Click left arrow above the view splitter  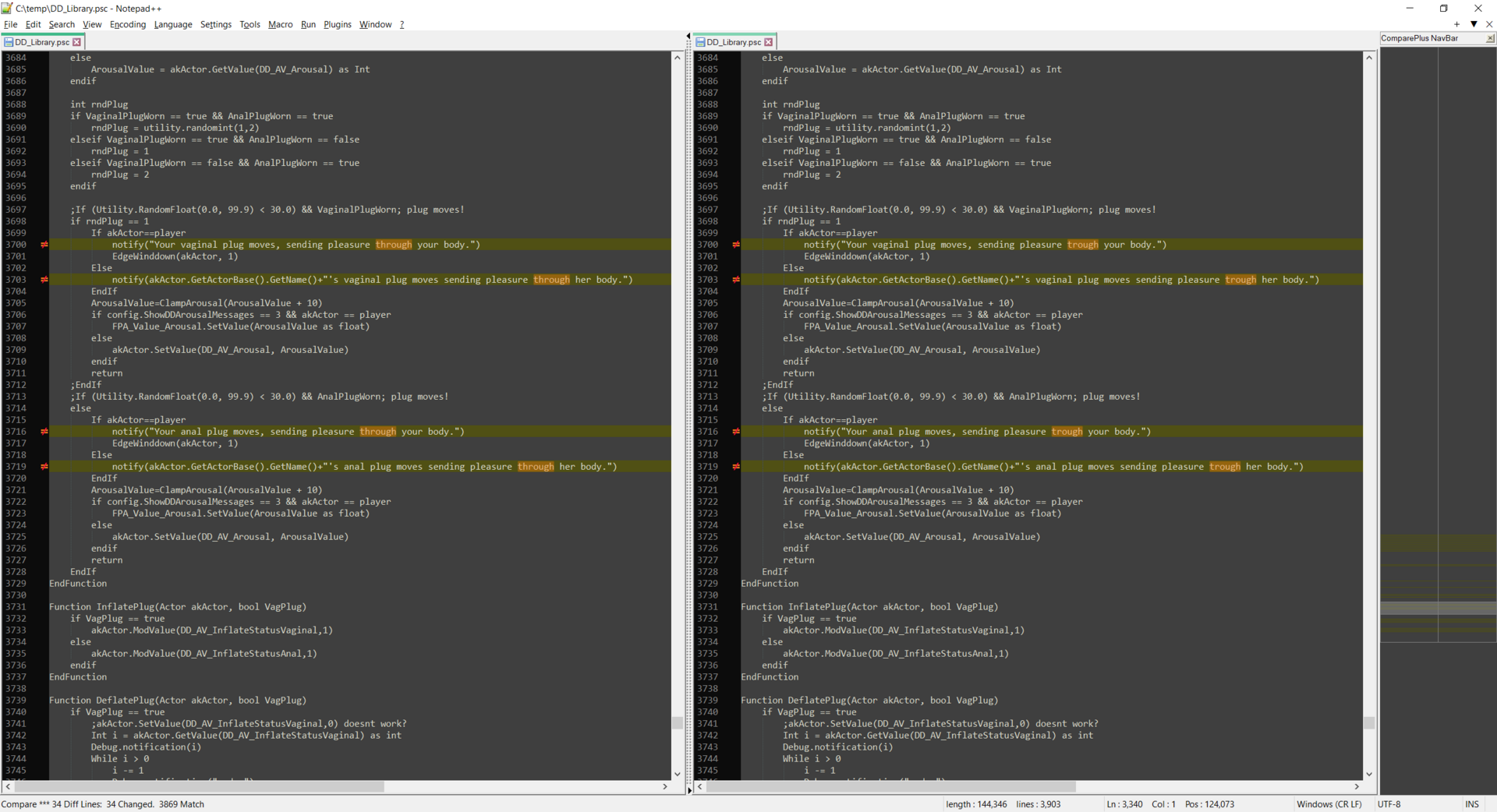[x=688, y=36]
